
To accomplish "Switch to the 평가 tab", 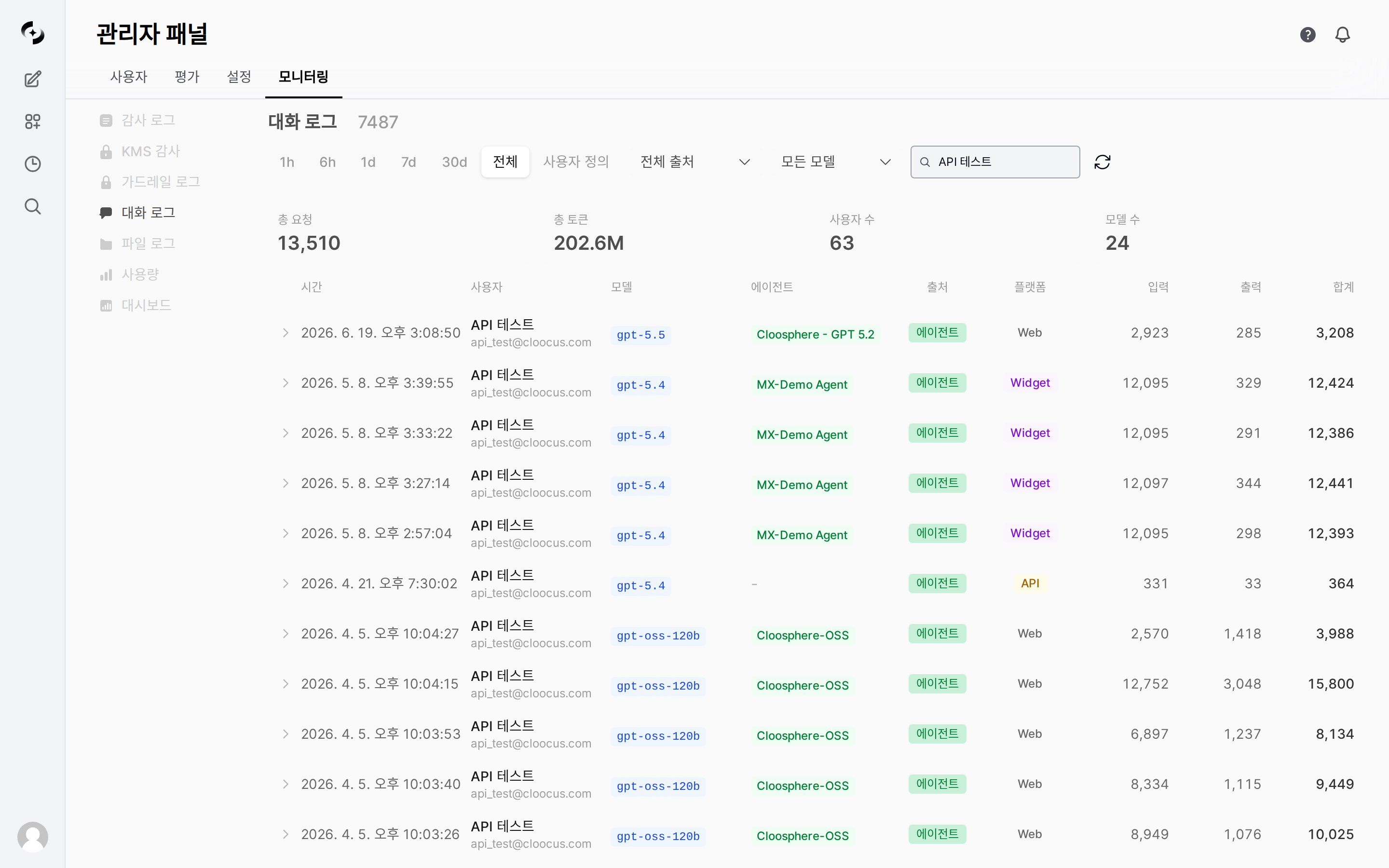I will [187, 77].
